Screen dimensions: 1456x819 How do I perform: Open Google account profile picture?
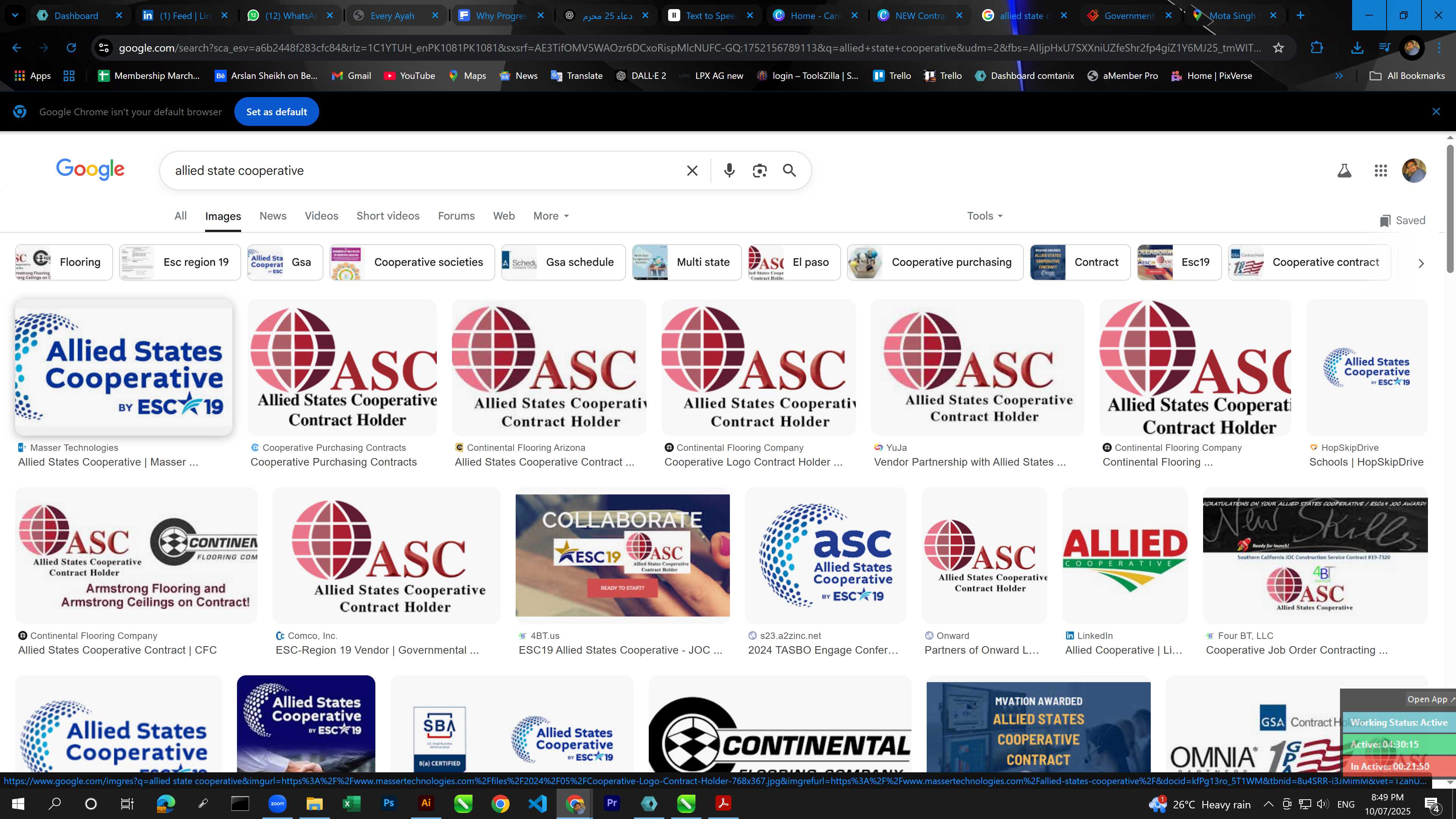click(x=1414, y=171)
